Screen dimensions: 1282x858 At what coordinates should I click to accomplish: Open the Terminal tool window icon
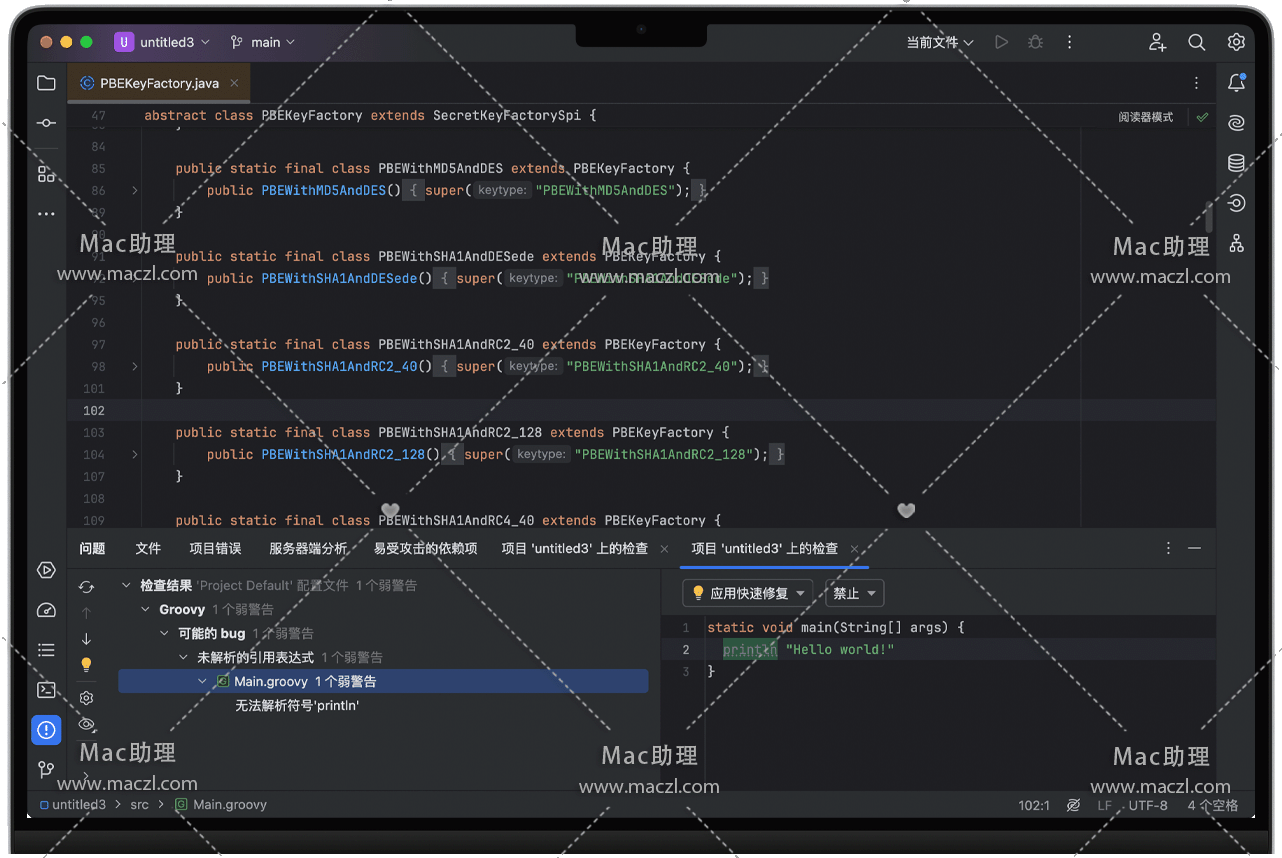pos(46,689)
